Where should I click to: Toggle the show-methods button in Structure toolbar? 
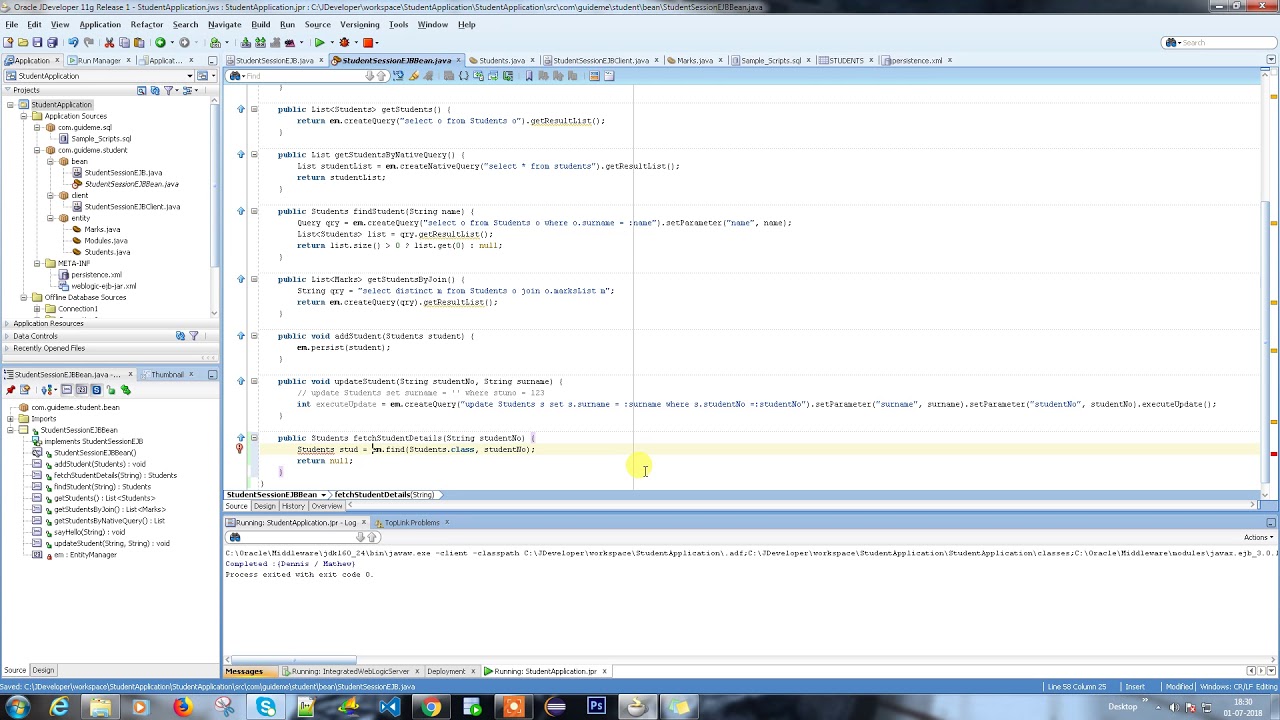point(67,390)
